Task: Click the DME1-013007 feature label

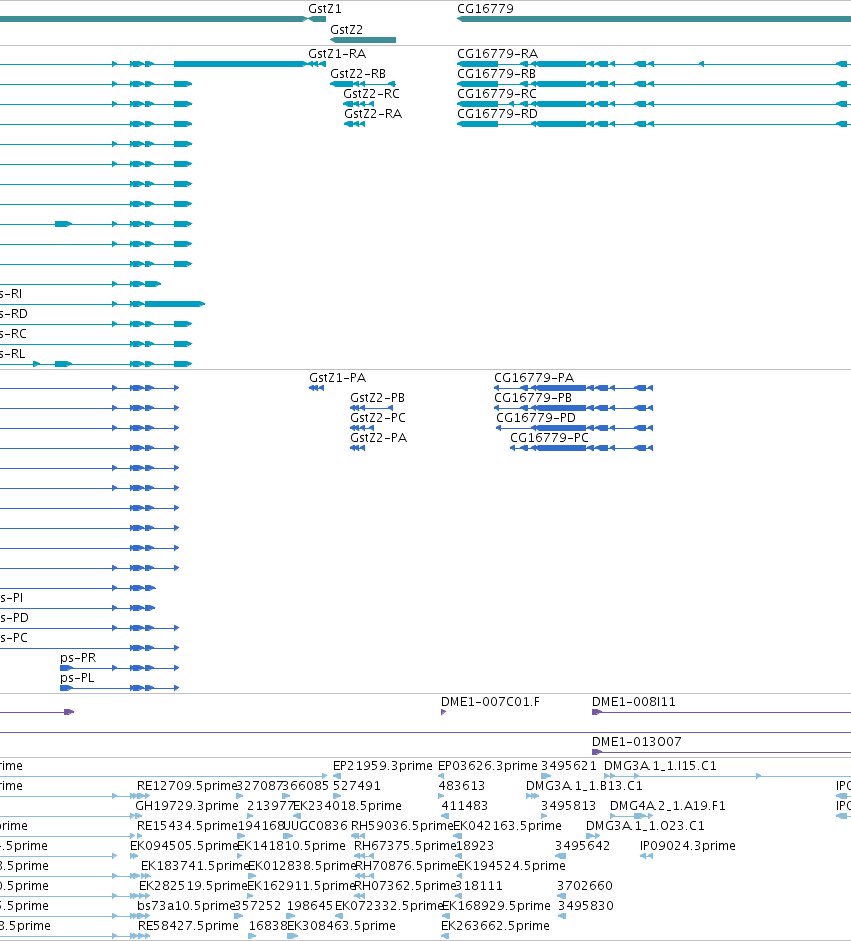Action: 637,742
